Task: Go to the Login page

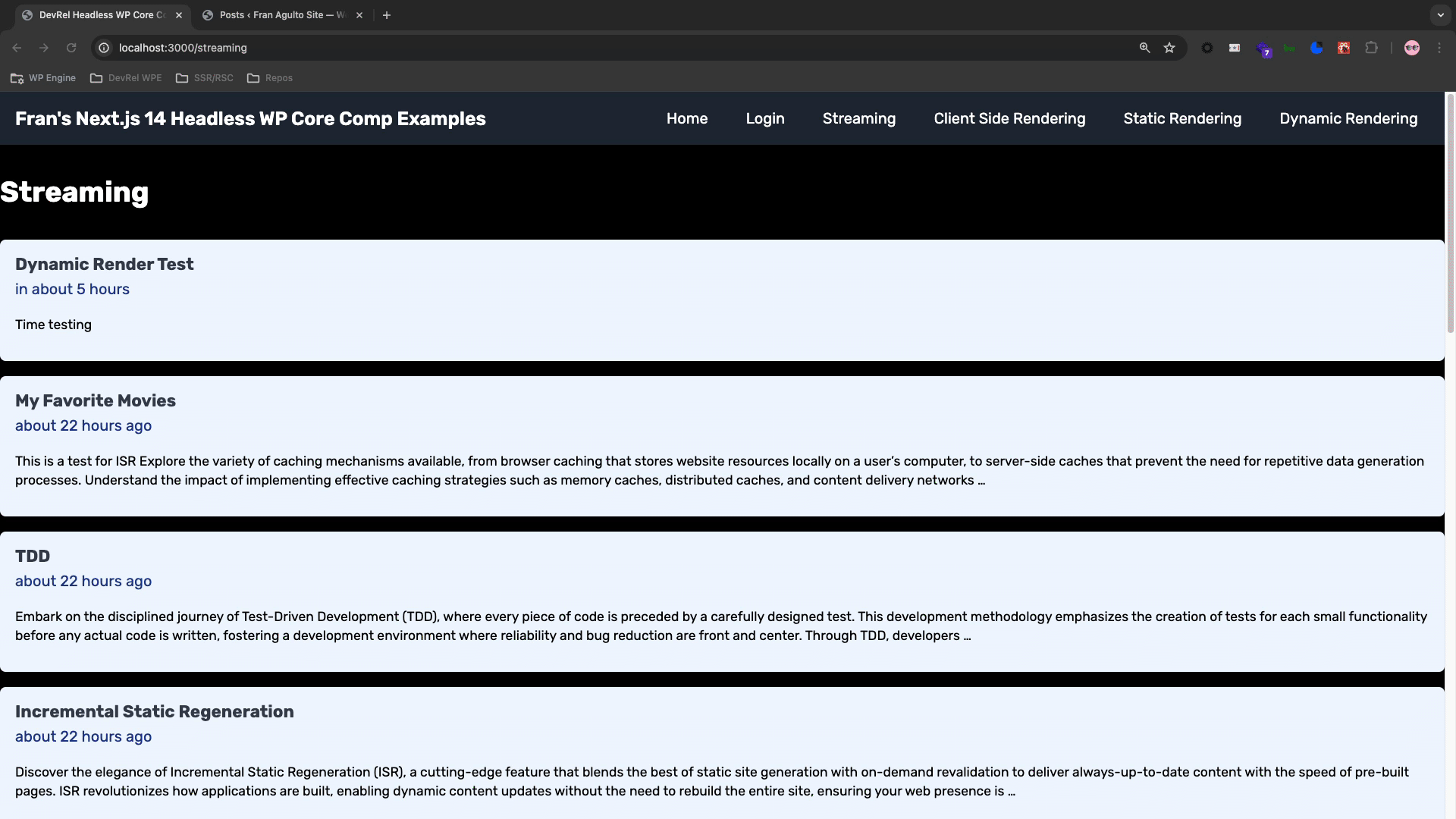Action: [764, 119]
